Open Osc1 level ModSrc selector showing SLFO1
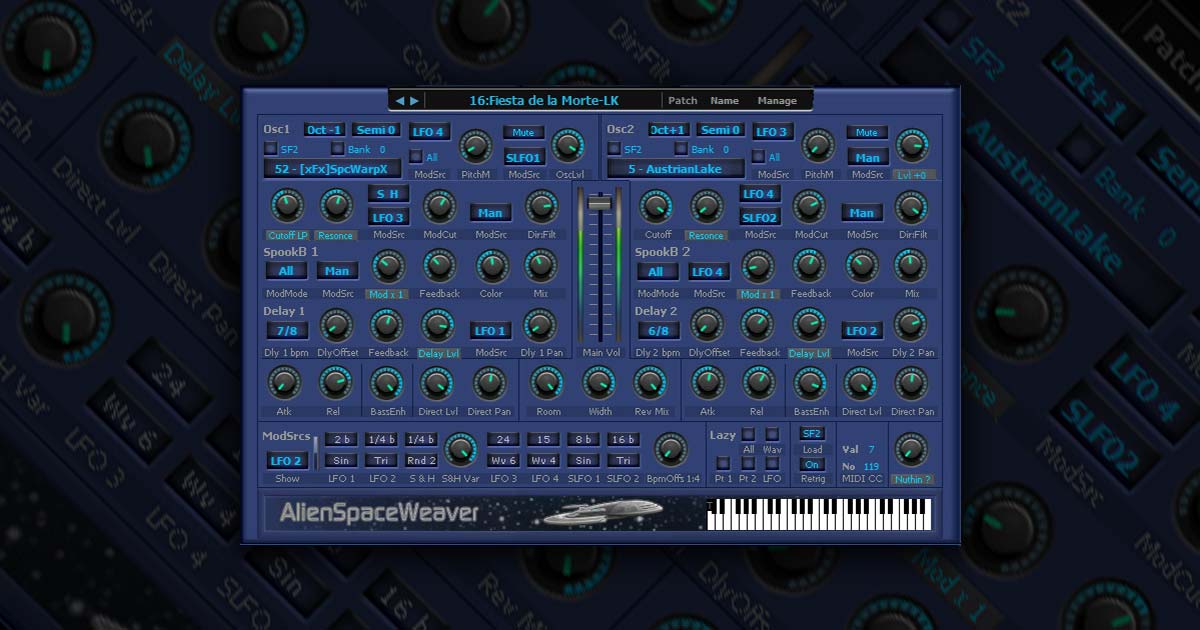 (x=523, y=157)
